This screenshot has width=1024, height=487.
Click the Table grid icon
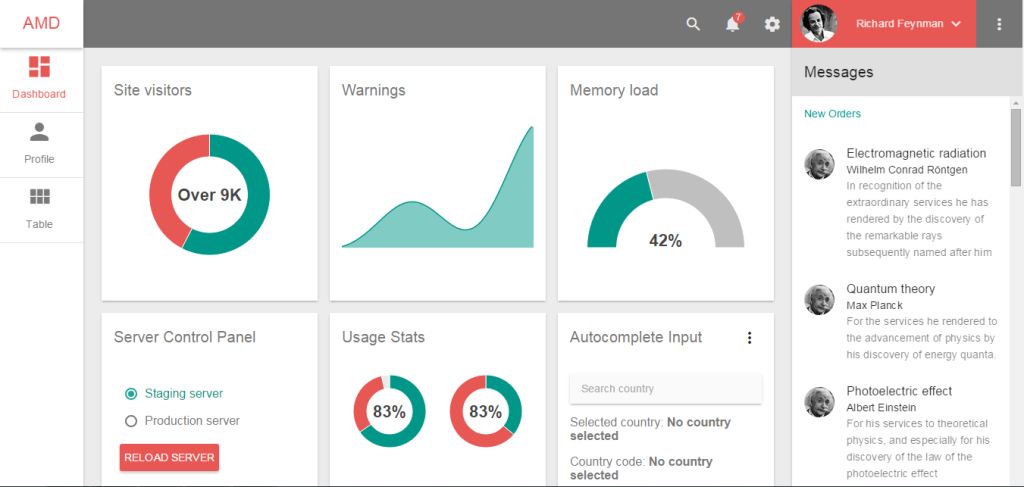(39, 197)
